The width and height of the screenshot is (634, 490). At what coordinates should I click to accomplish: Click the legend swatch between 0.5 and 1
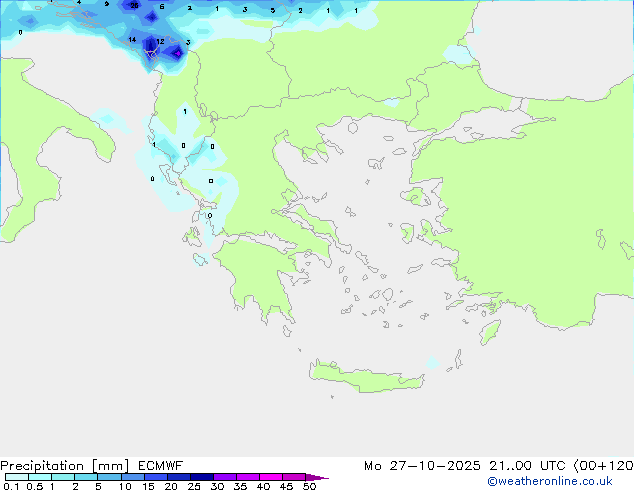coord(40,477)
